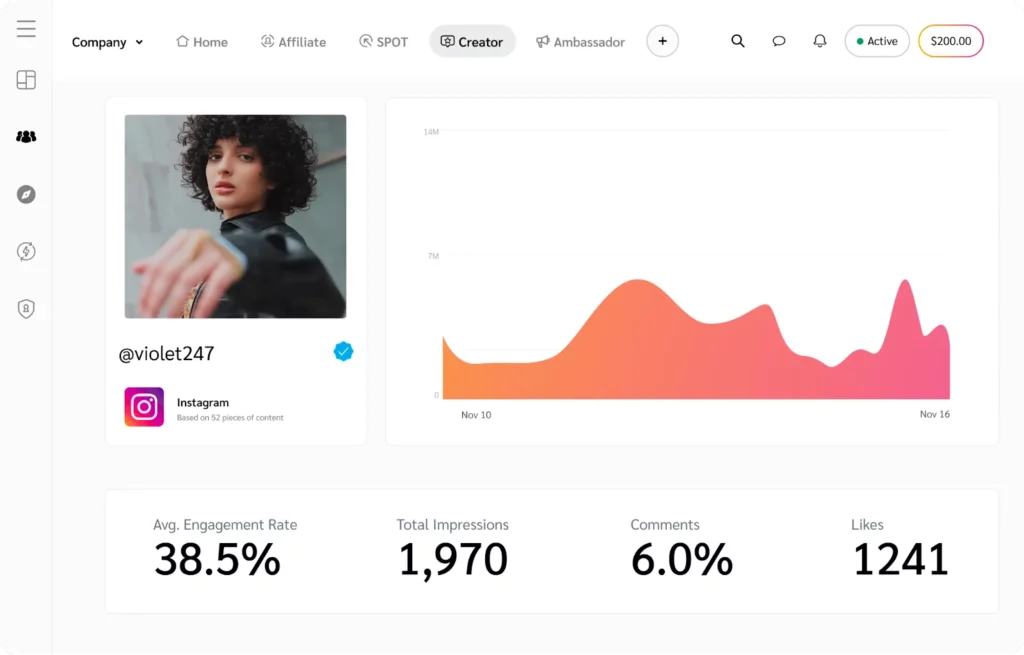Image resolution: width=1024 pixels, height=655 pixels.
Task: Open the chat messages icon
Action: pyautogui.click(x=779, y=41)
